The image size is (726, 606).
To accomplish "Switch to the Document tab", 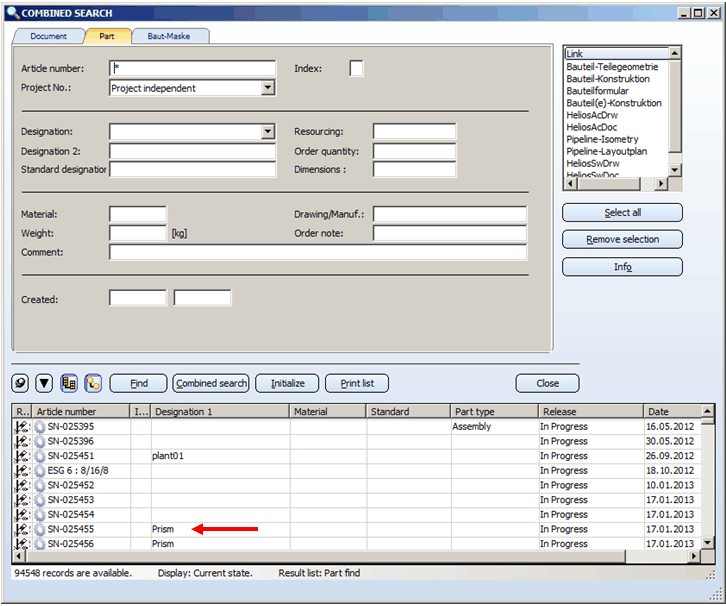I will coord(48,36).
